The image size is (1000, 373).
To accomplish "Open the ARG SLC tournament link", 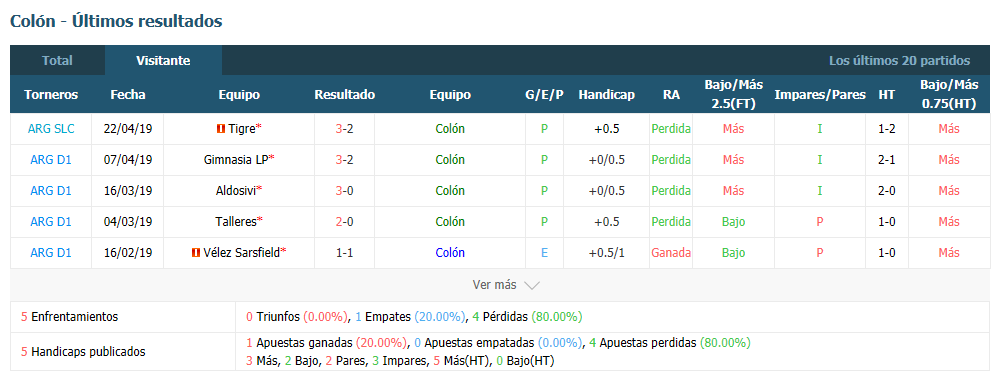I will [51, 129].
